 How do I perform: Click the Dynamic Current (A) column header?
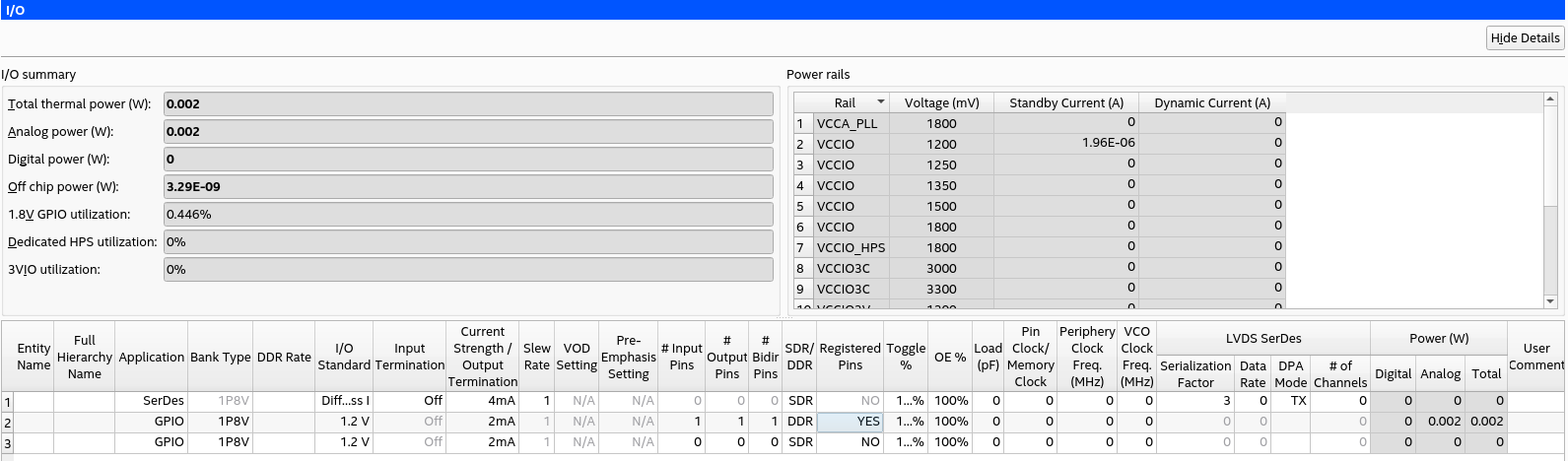pyautogui.click(x=1212, y=102)
